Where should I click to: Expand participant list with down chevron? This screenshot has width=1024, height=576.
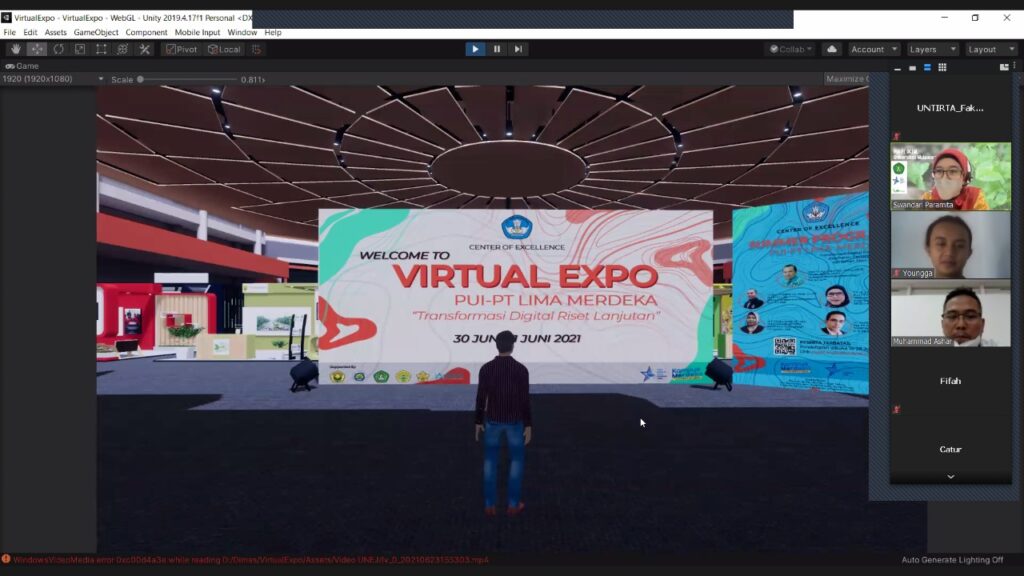(x=951, y=477)
